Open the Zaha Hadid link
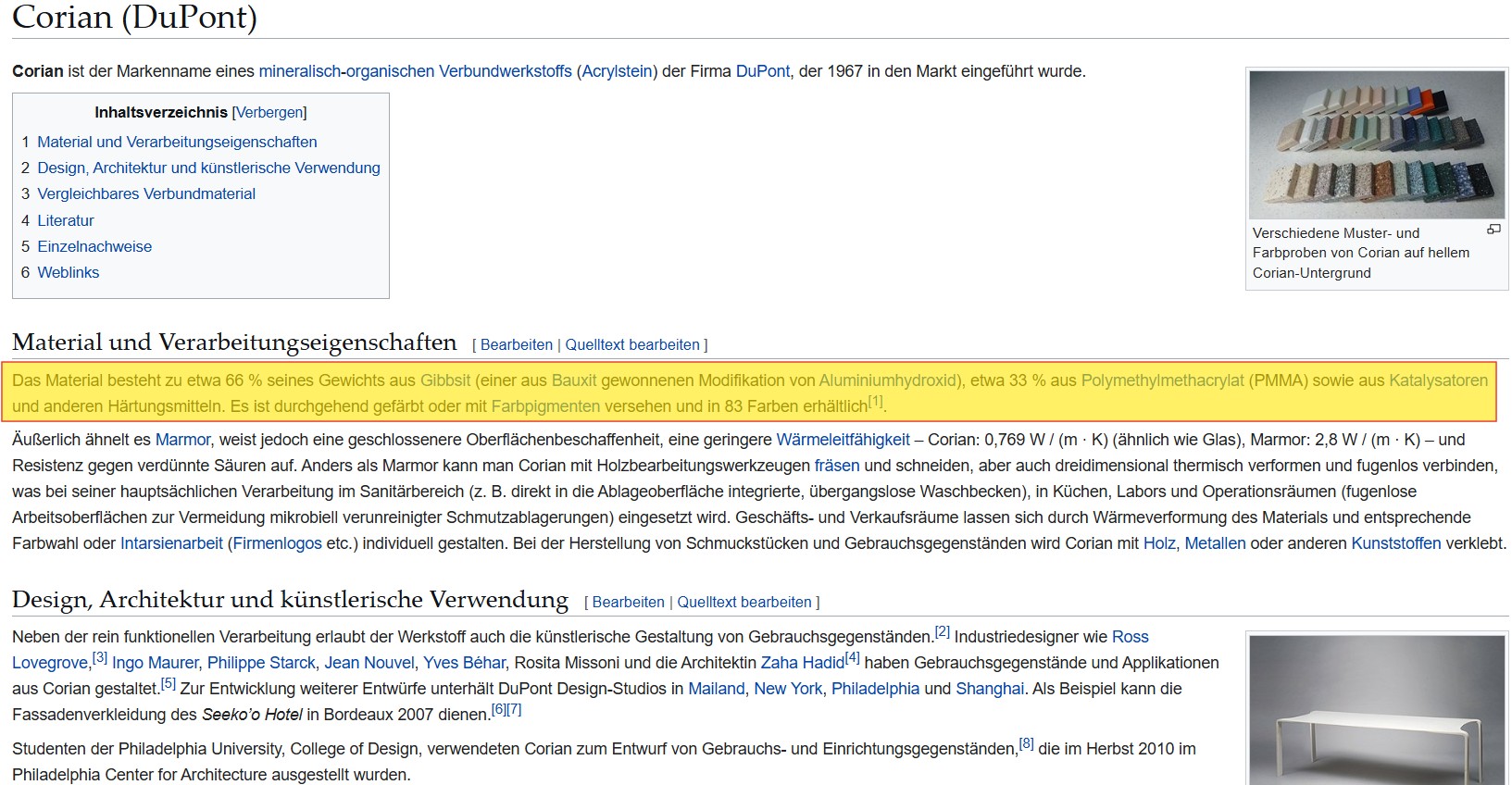Viewport: 1512px width, 785px height. click(x=803, y=663)
